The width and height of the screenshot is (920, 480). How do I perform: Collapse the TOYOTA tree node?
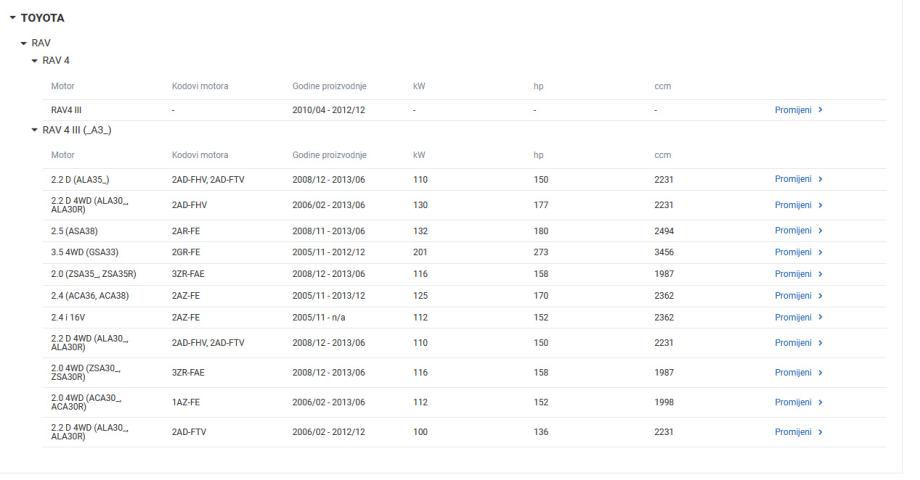[12, 18]
